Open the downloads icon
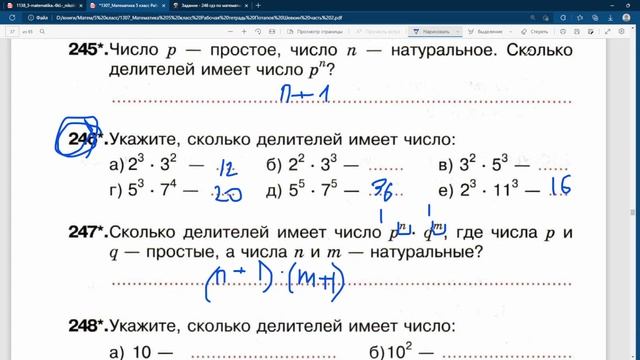 pos(610,18)
